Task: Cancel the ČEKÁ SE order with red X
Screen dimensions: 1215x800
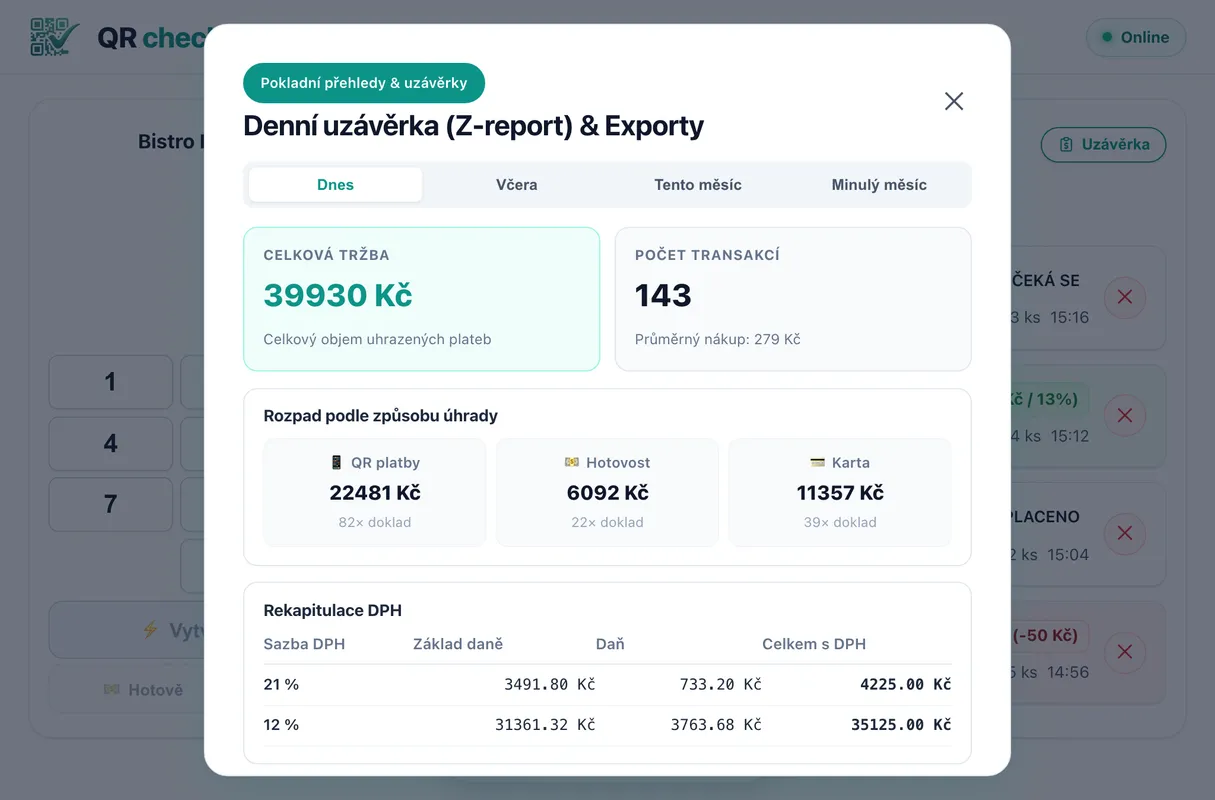Action: (1124, 297)
